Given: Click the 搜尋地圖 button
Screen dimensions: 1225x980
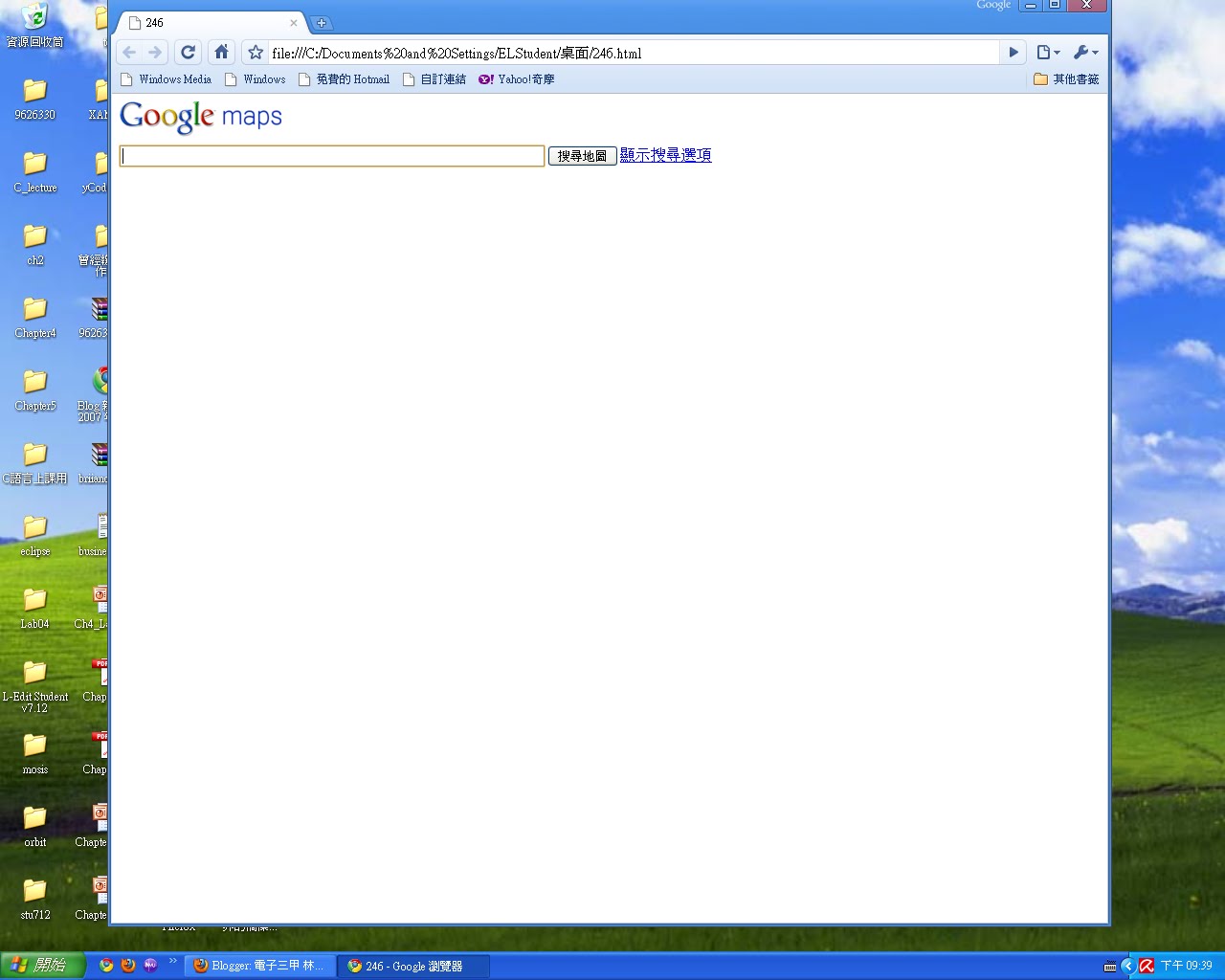Looking at the screenshot, I should click(x=582, y=156).
